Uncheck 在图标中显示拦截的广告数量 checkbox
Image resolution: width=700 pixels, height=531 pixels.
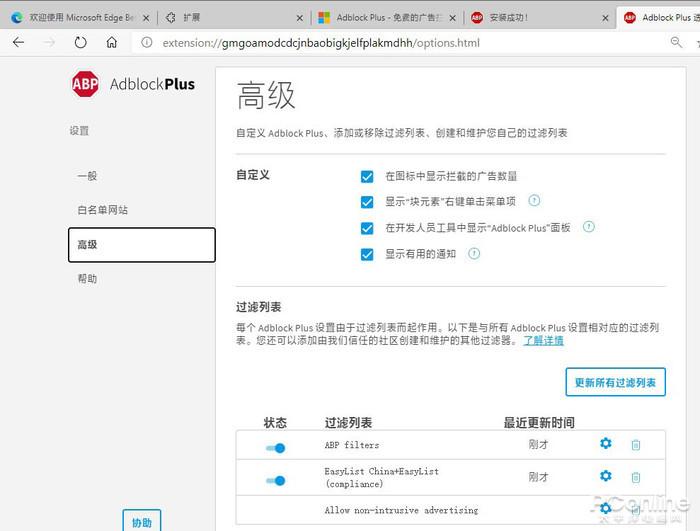367,176
